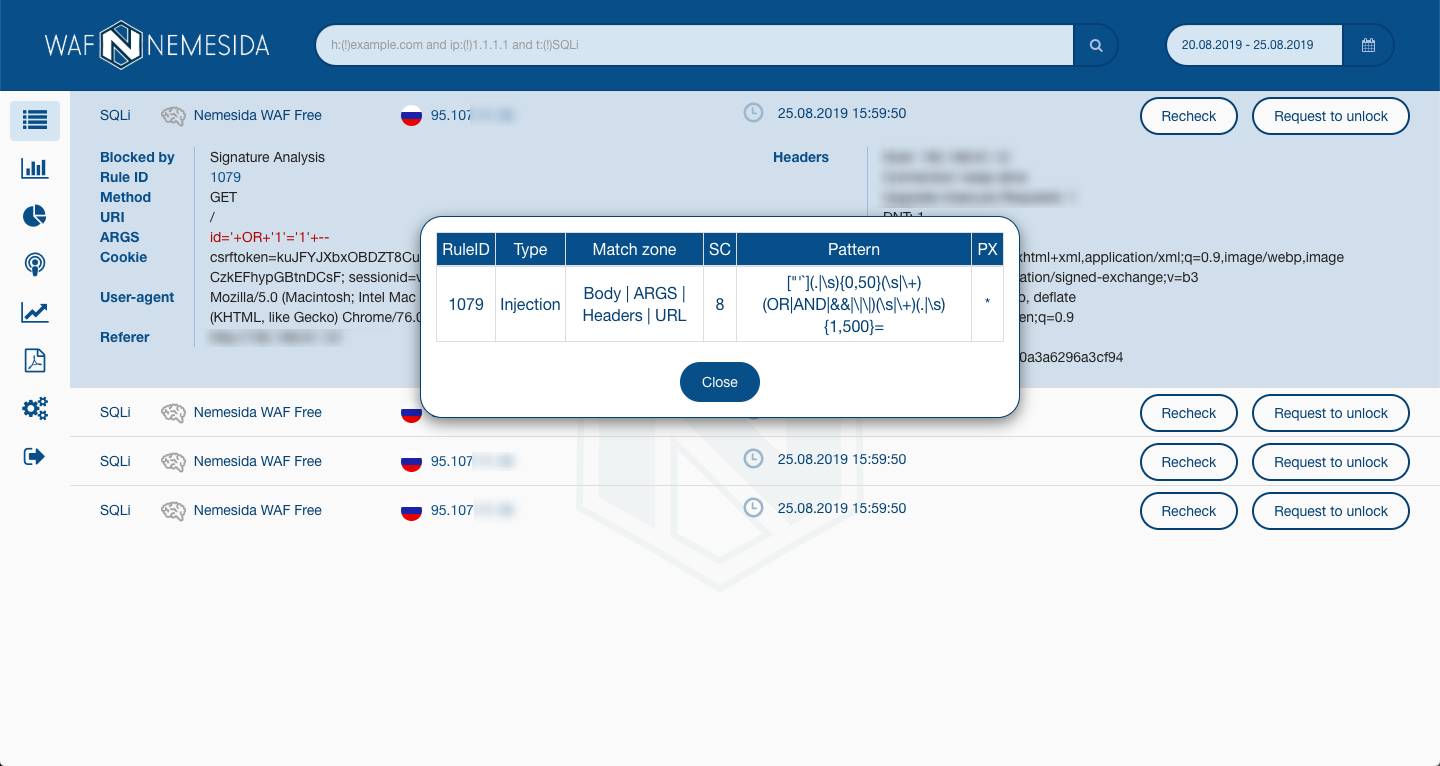The width and height of the screenshot is (1440, 766).
Task: Click the User-agent label
Action: click(137, 297)
